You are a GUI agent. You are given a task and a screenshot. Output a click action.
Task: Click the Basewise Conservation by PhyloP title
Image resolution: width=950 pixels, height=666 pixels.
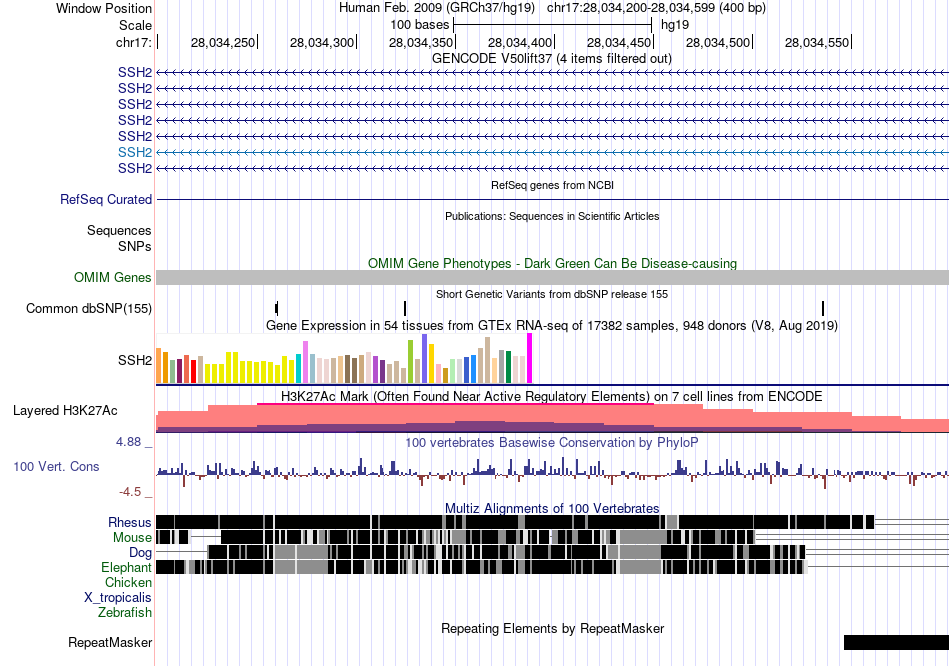[552, 443]
